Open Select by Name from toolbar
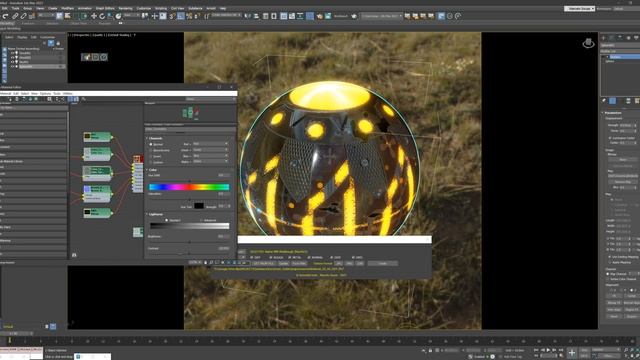This screenshot has height=360, width=640. tap(68, 16)
